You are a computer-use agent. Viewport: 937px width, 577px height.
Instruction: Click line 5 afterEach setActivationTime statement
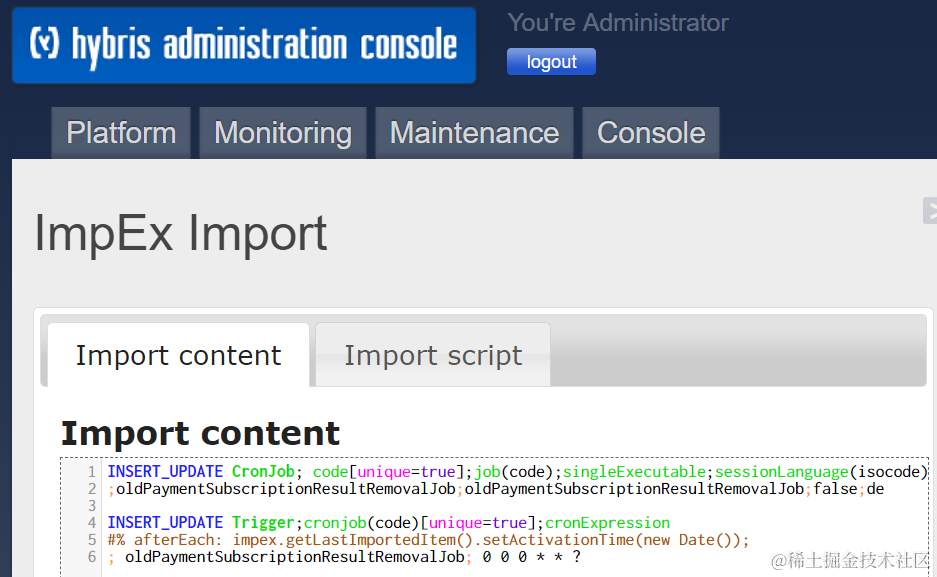[428, 540]
